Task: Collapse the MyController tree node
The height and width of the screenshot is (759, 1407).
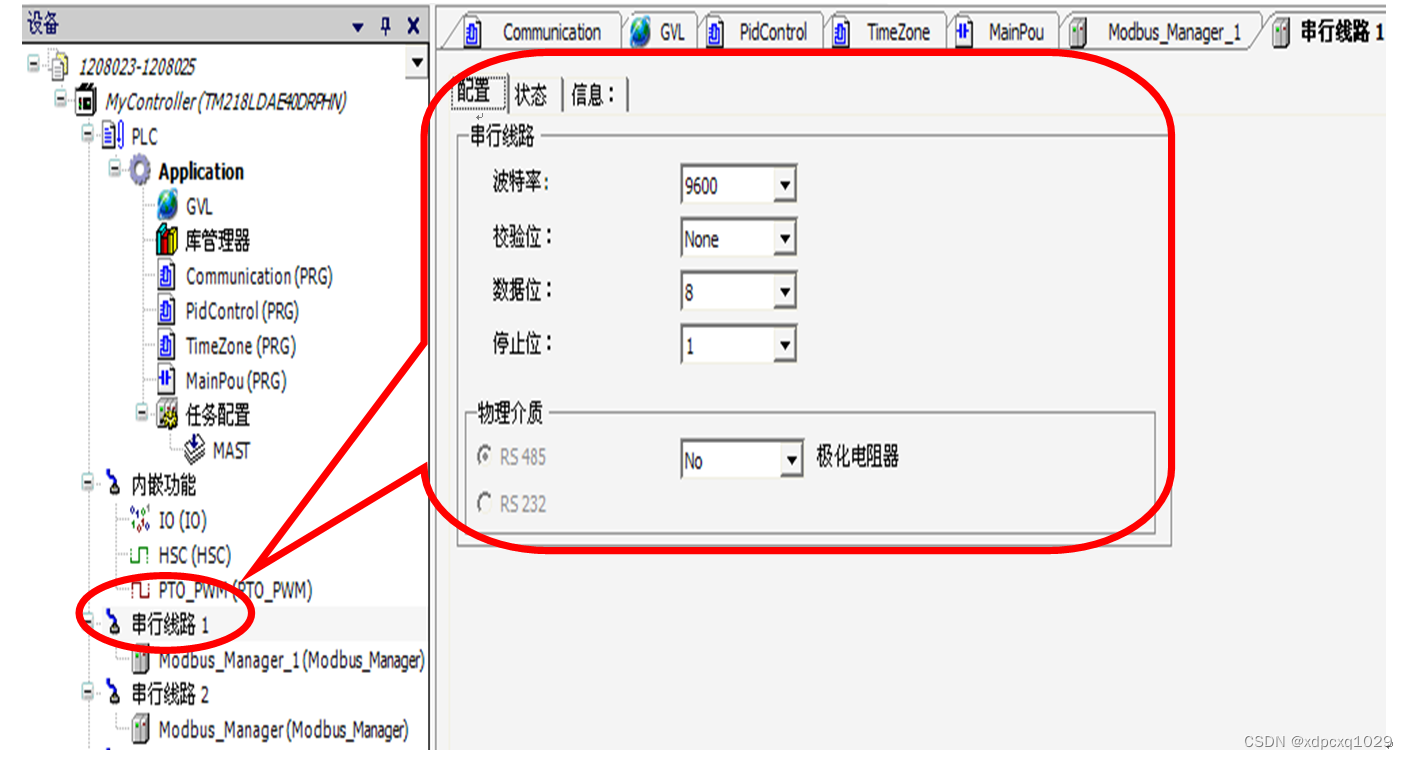Action: point(61,100)
